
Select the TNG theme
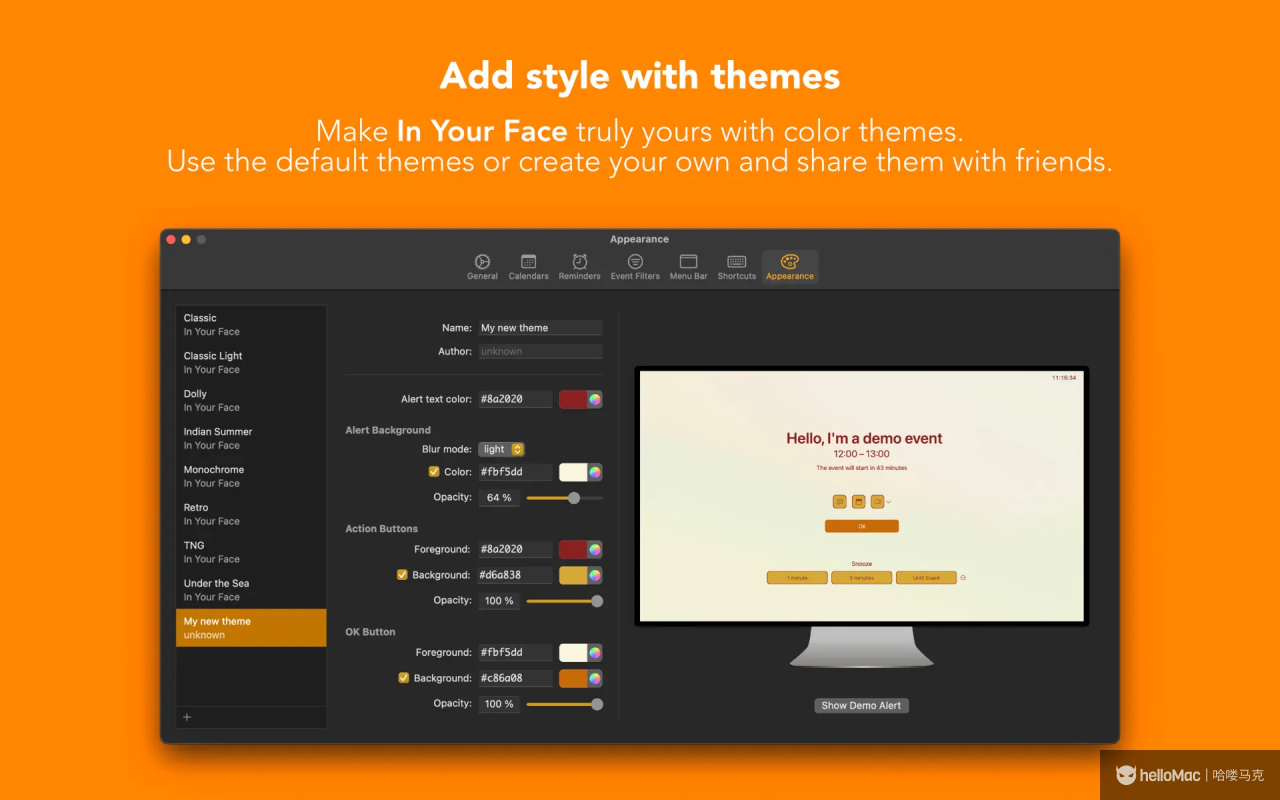point(251,552)
